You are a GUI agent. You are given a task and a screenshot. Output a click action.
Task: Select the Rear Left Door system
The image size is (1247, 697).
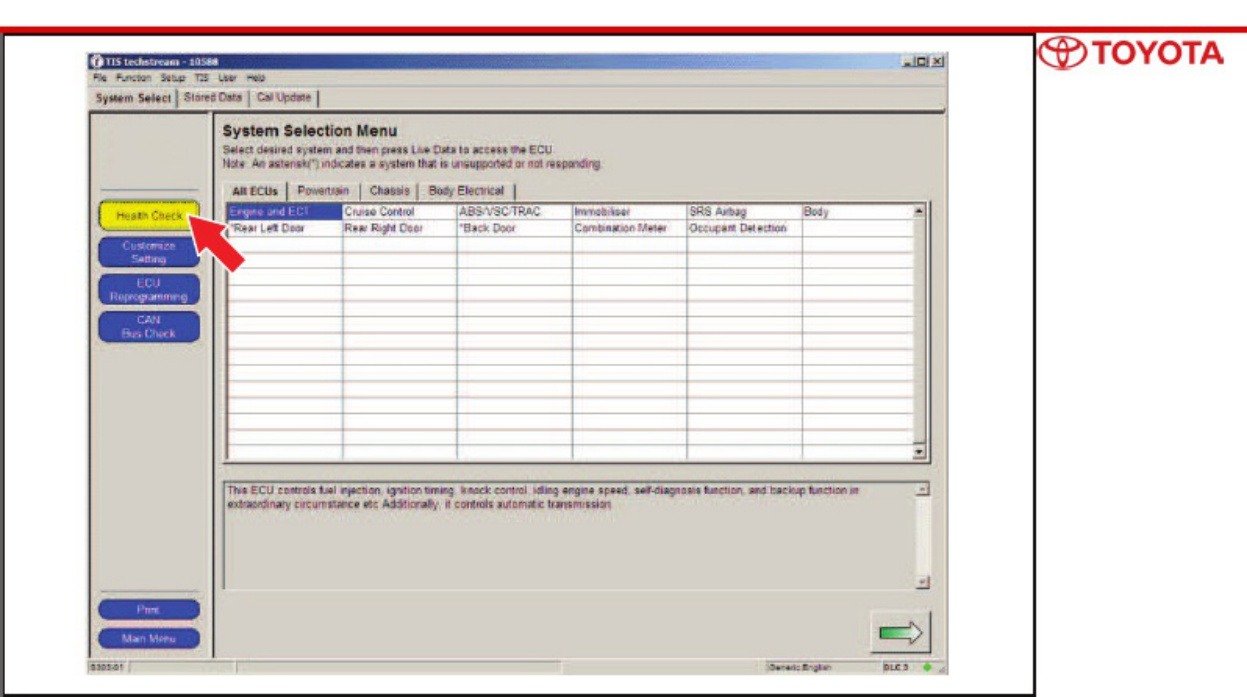(x=285, y=228)
